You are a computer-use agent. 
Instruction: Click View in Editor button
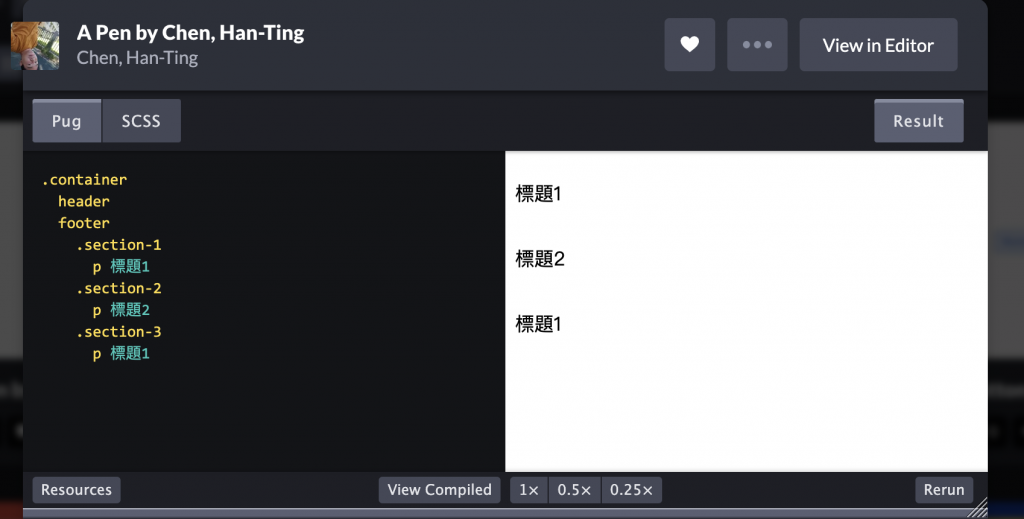[878, 44]
